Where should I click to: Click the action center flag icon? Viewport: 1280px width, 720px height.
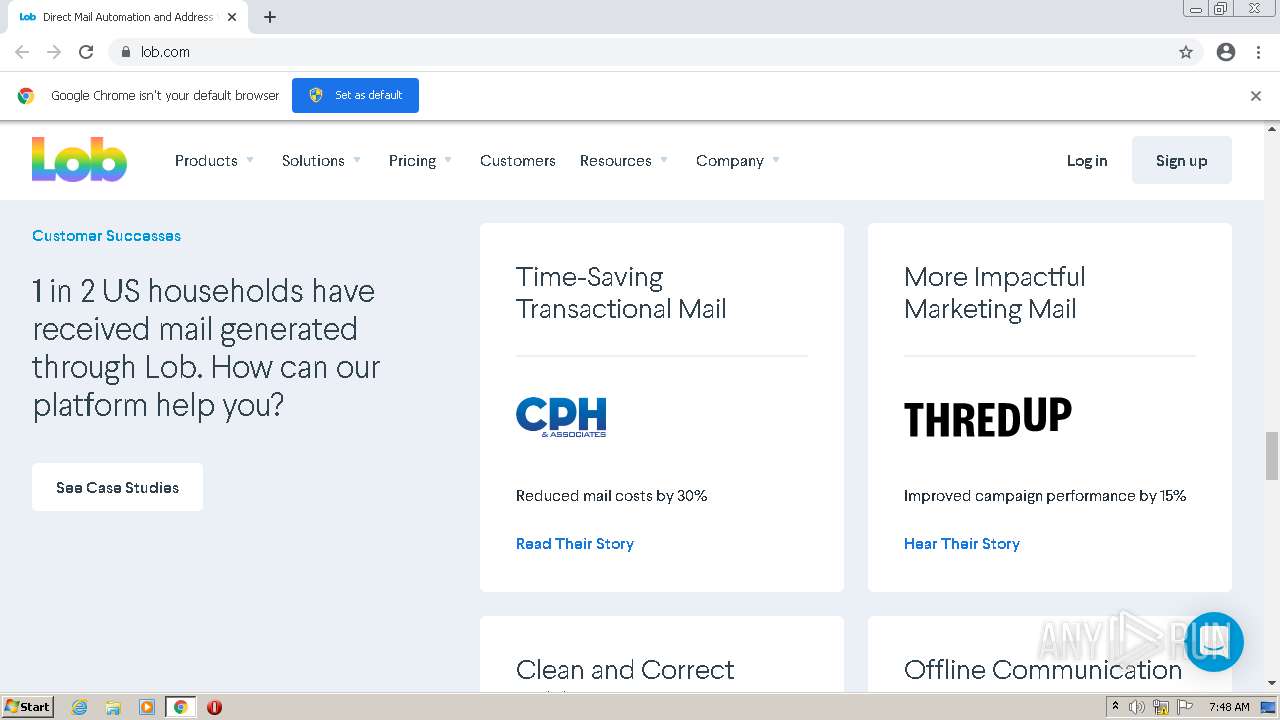pyautogui.click(x=1185, y=707)
